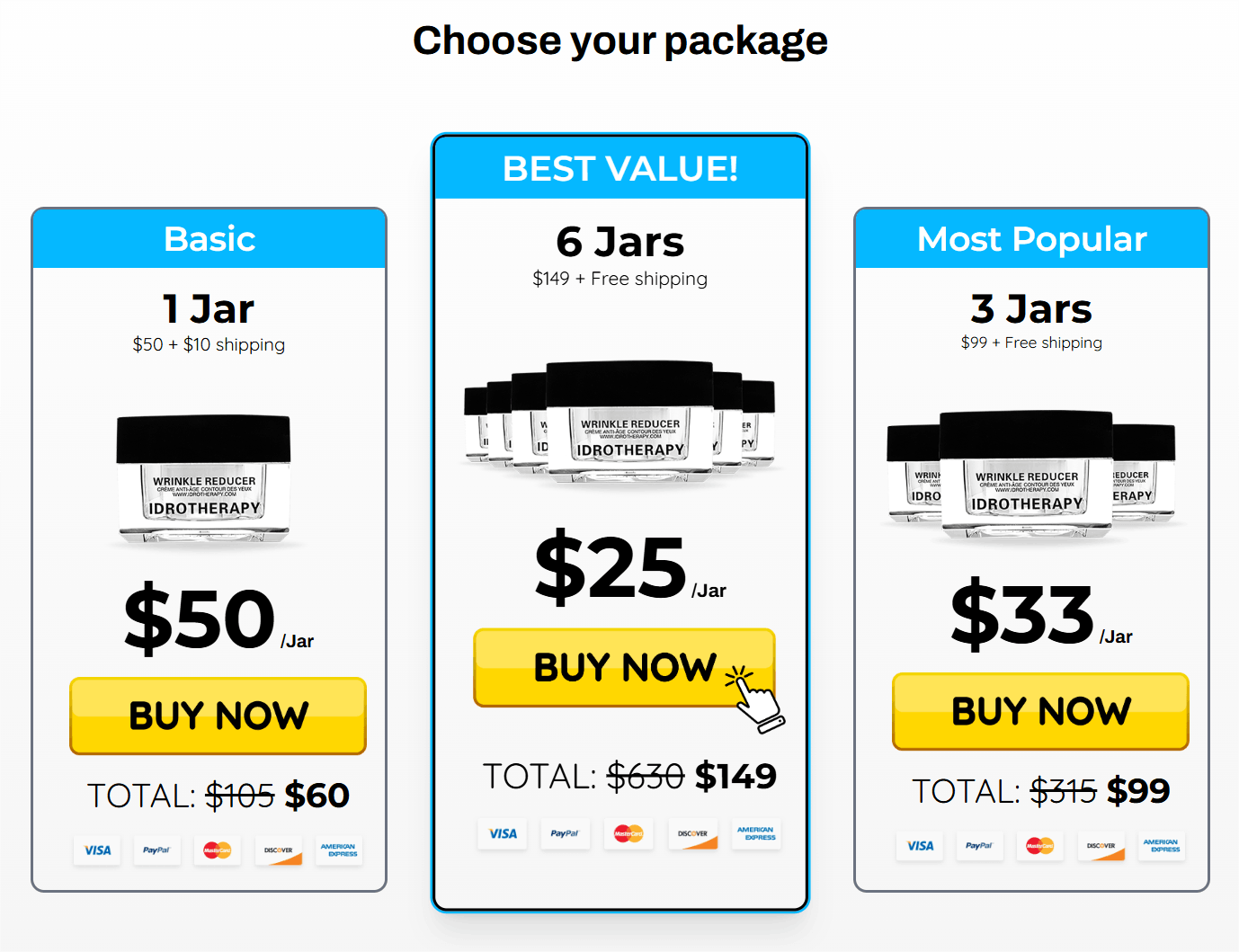This screenshot has width=1239, height=952.
Task: Click the Basic package header
Action: tap(209, 239)
